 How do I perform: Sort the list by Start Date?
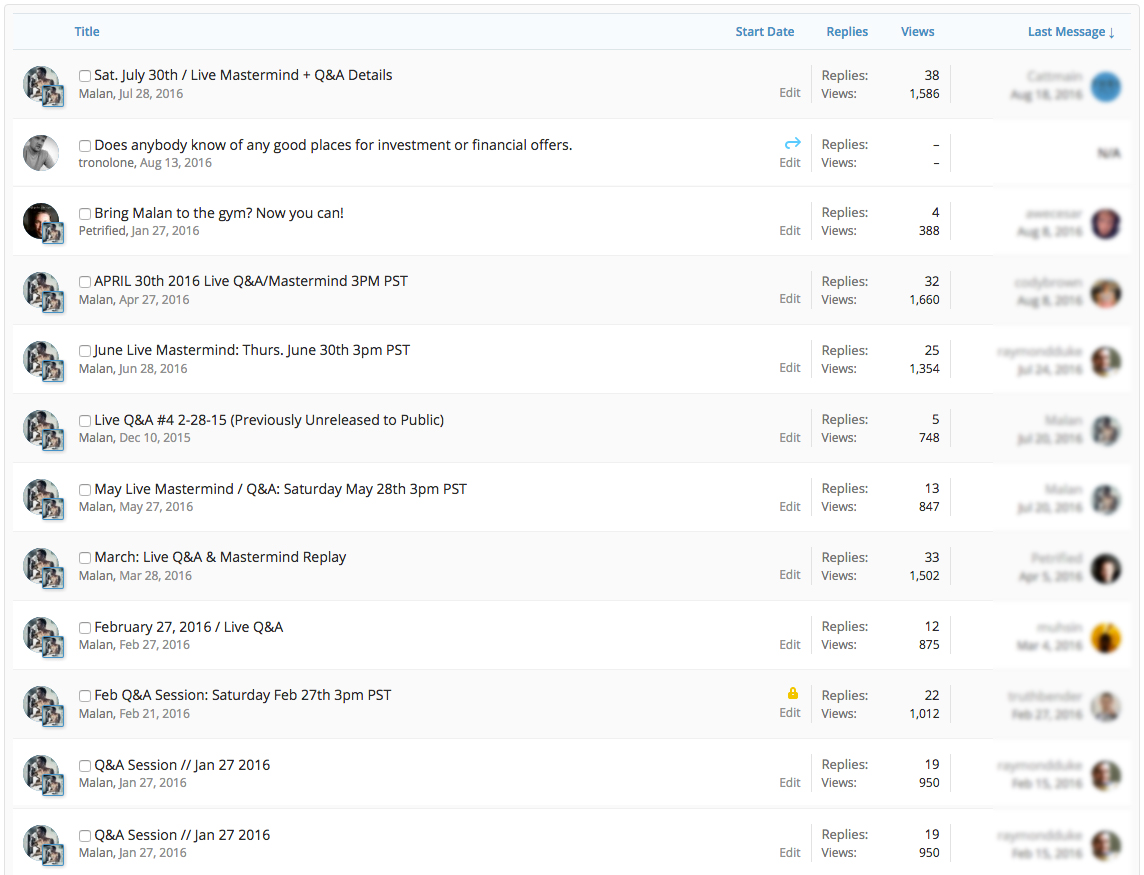point(764,32)
